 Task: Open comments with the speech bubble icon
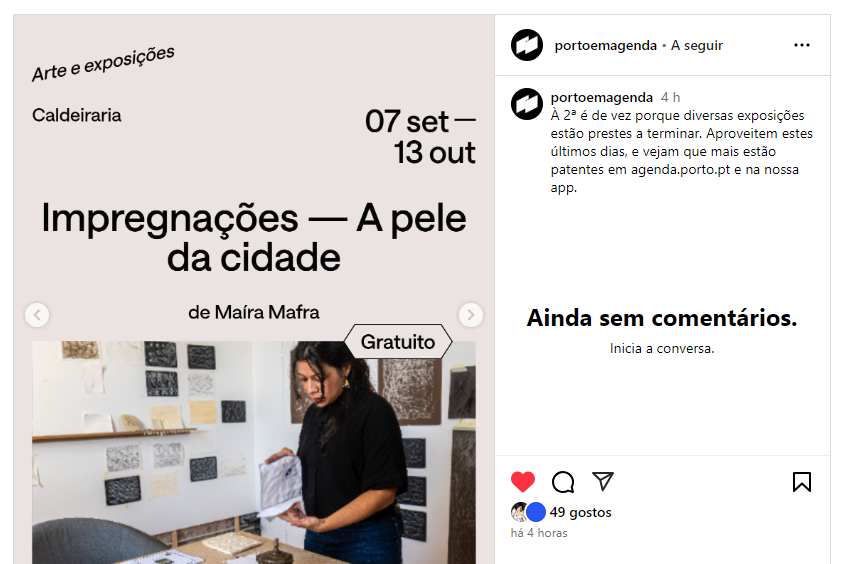(563, 482)
